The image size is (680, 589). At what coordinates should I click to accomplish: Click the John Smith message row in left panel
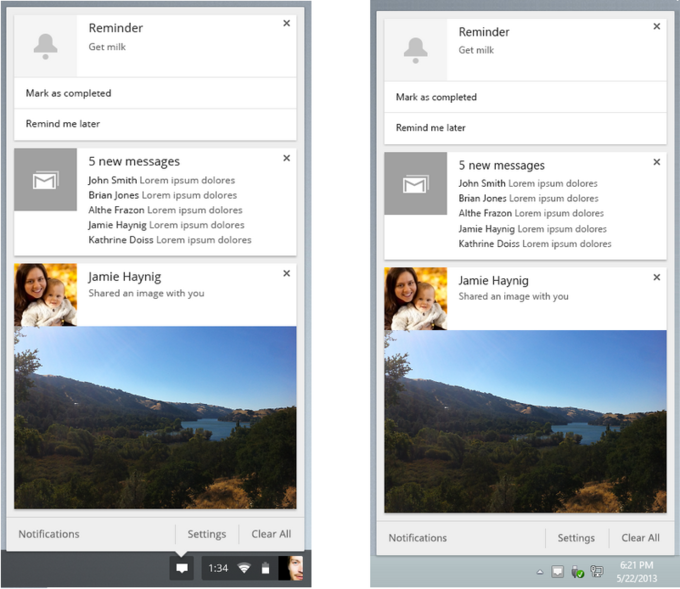(162, 180)
